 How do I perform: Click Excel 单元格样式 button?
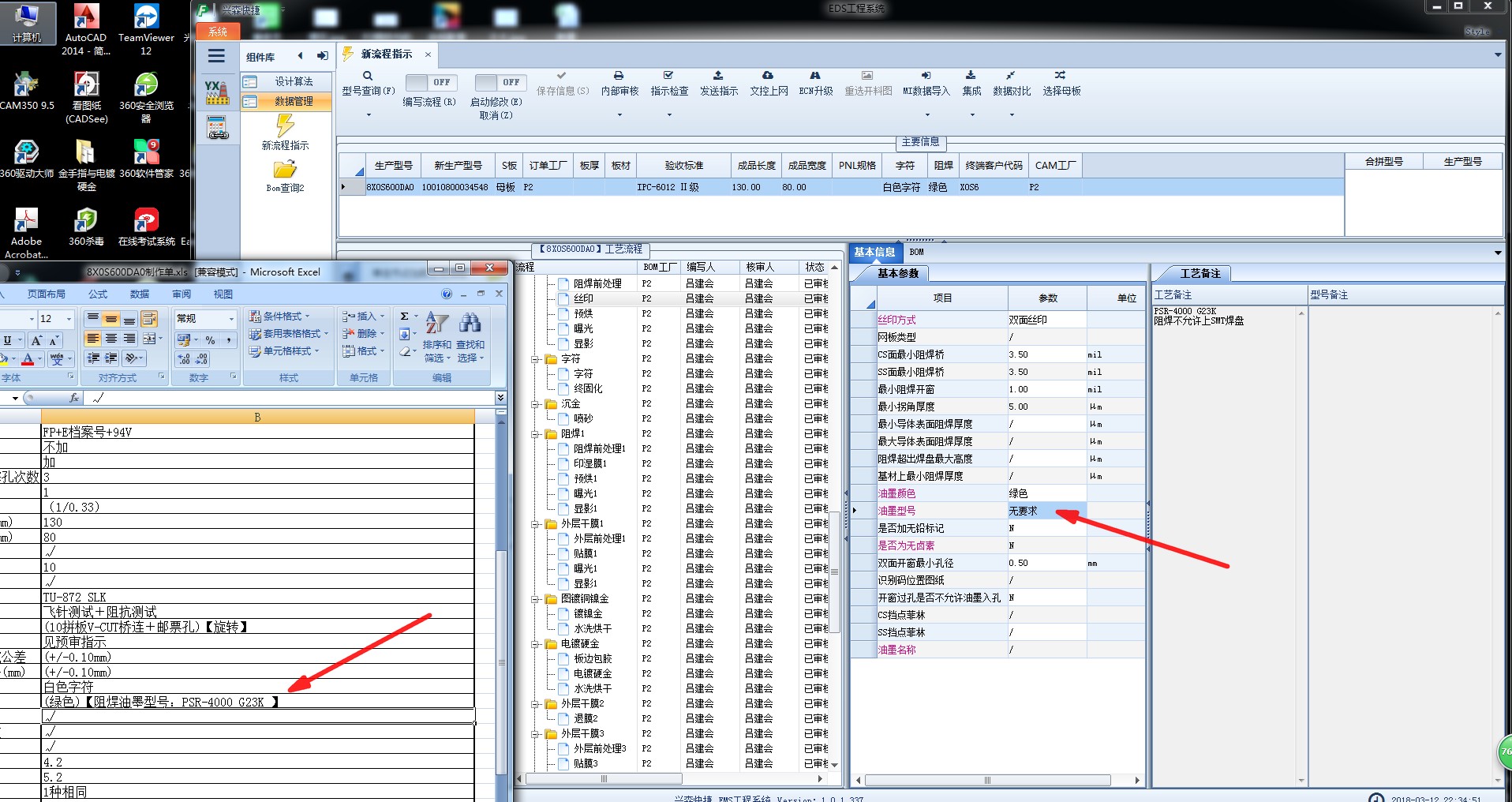pyautogui.click(x=283, y=351)
